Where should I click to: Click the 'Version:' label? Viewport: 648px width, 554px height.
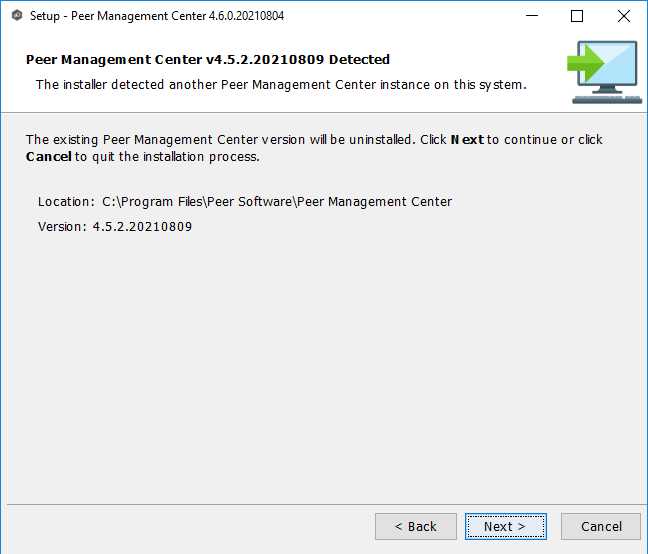(x=62, y=227)
